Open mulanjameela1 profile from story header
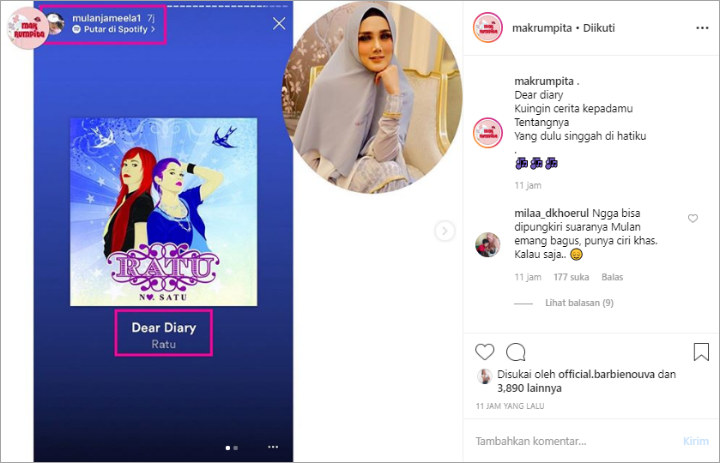 pyautogui.click(x=106, y=18)
